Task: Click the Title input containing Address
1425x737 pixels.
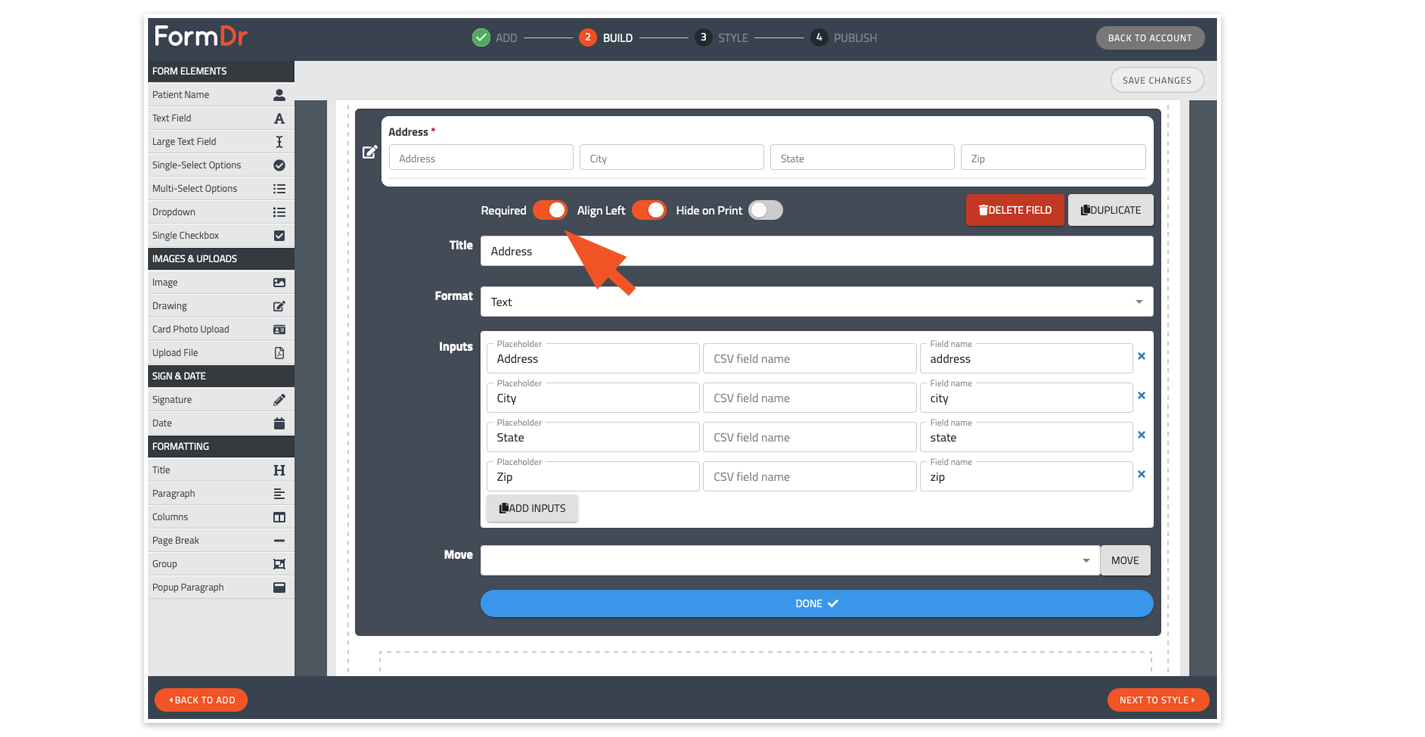Action: tap(816, 251)
